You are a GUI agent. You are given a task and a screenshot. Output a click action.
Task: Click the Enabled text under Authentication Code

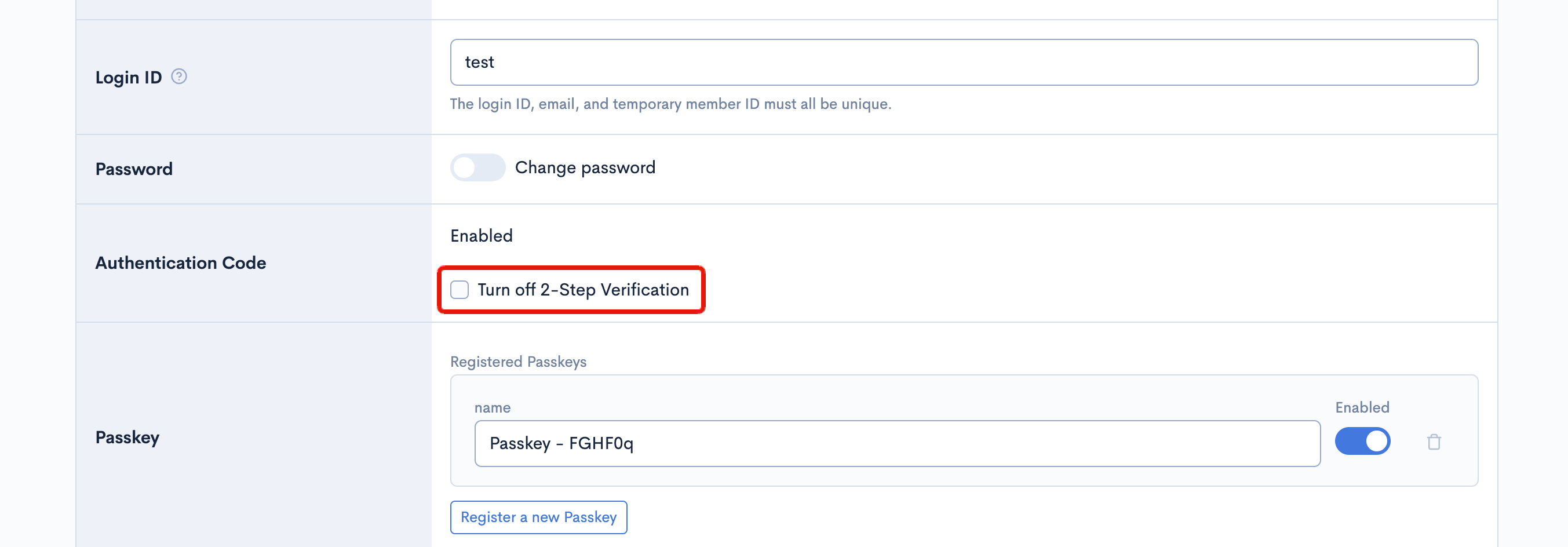(481, 235)
